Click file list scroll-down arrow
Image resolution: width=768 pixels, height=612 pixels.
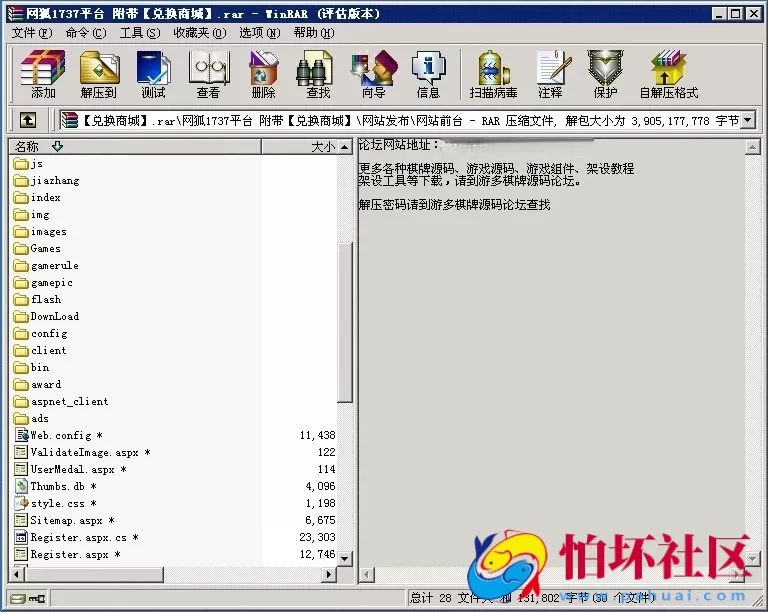(345, 558)
